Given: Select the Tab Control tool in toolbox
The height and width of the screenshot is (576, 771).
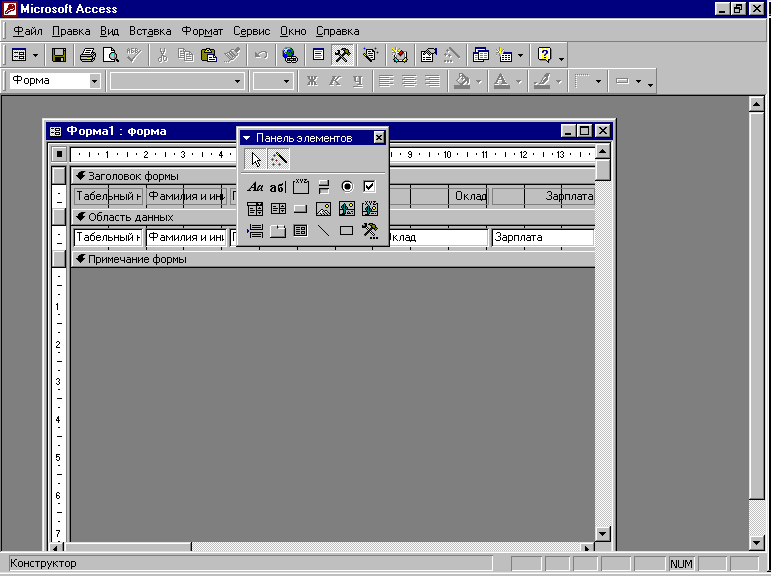Looking at the screenshot, I should [x=278, y=231].
